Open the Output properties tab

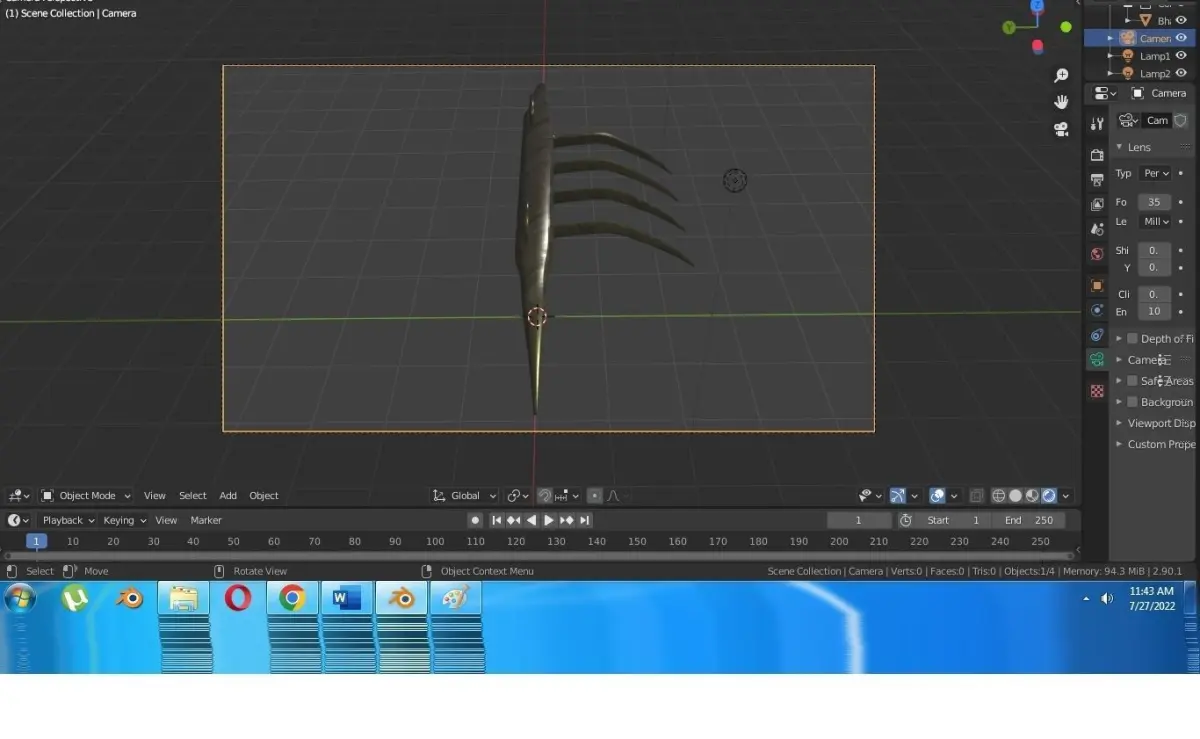(x=1097, y=180)
